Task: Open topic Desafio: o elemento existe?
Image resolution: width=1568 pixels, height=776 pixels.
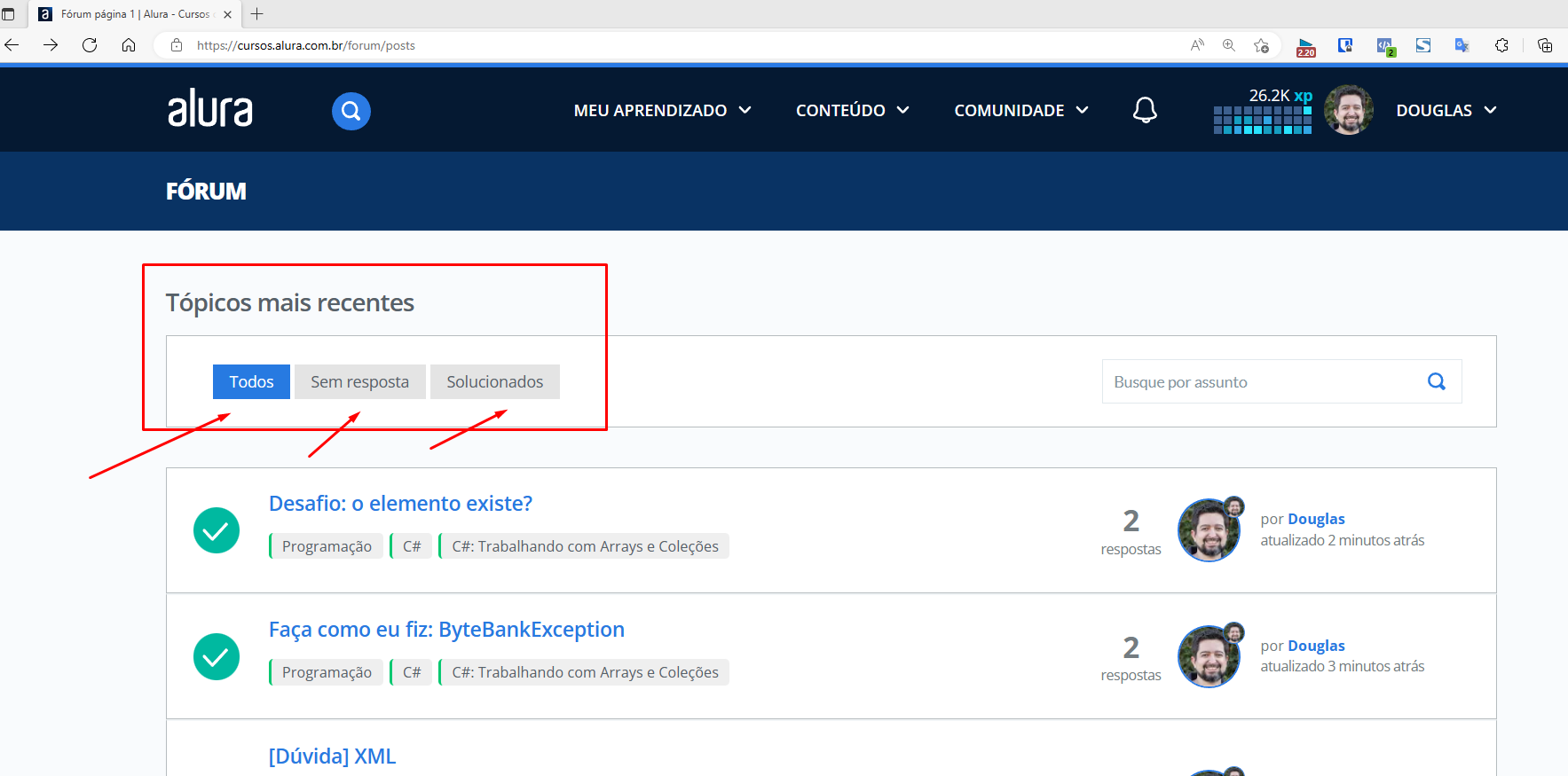Action: tap(400, 503)
